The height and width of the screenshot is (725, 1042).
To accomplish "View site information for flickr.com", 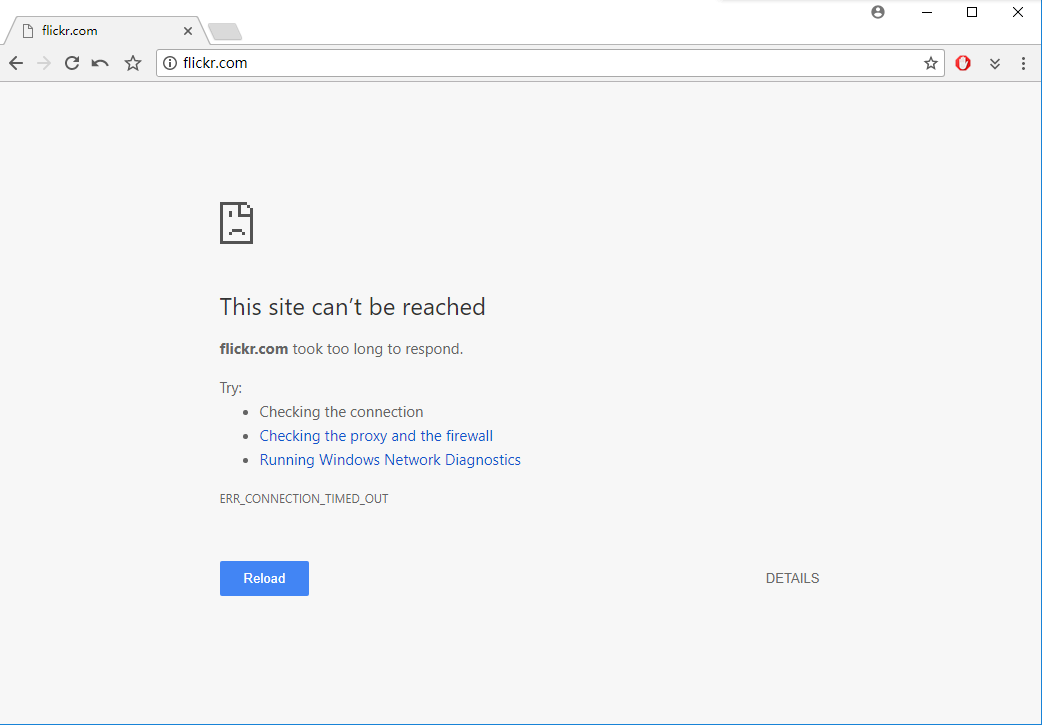I will tap(170, 63).
